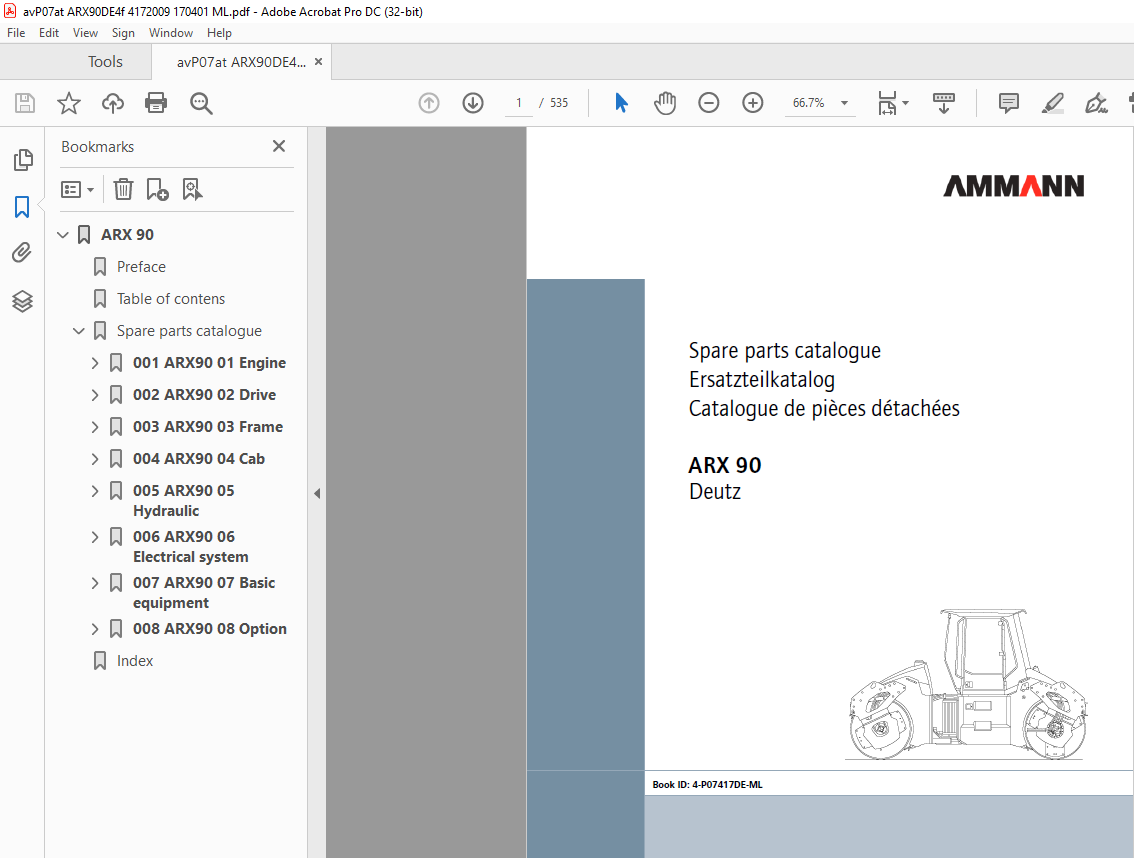The height and width of the screenshot is (858, 1134).
Task: Expand the 005 ARX90 05 Hydraulic bookmark
Action: (x=95, y=490)
